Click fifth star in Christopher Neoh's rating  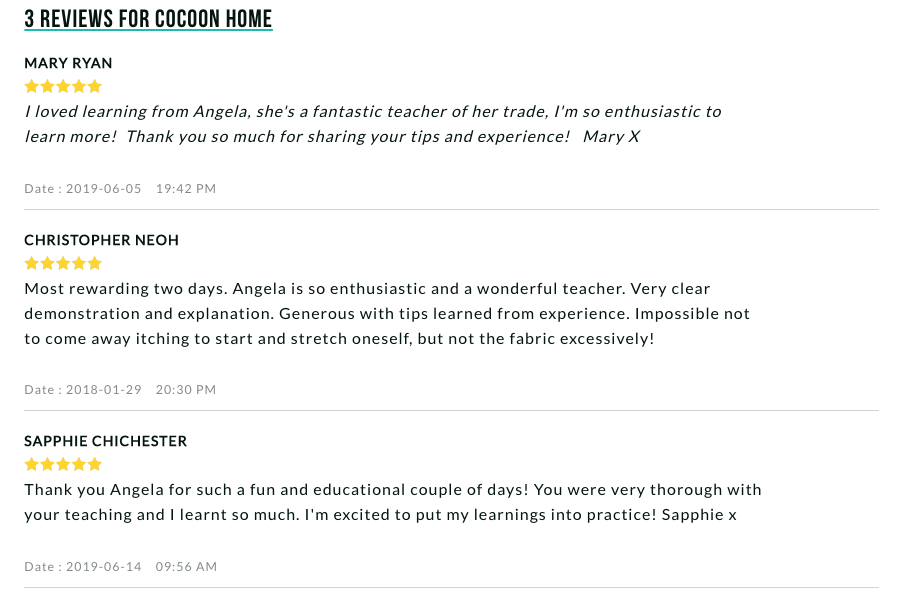point(95,264)
